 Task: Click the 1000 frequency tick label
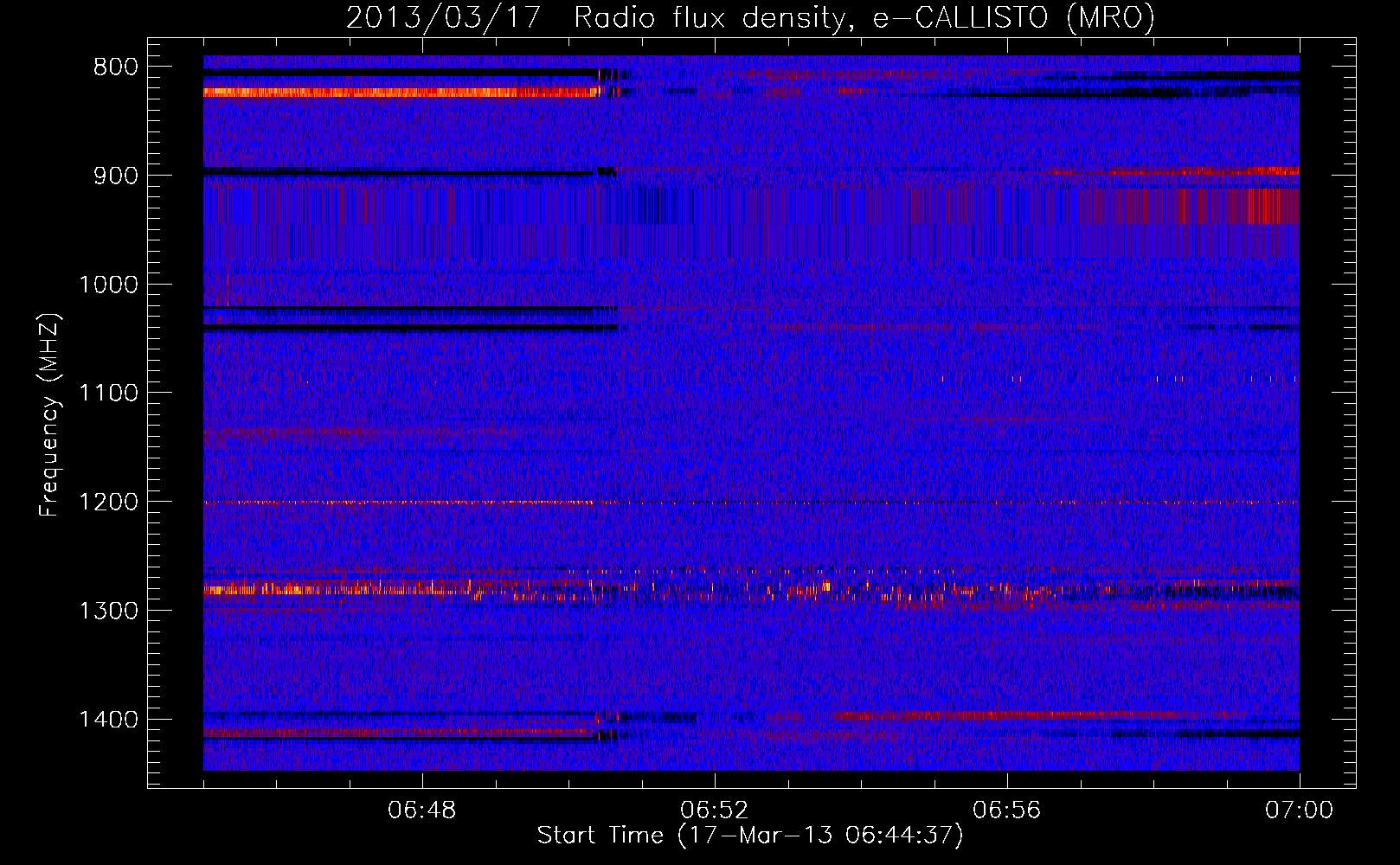coord(108,285)
